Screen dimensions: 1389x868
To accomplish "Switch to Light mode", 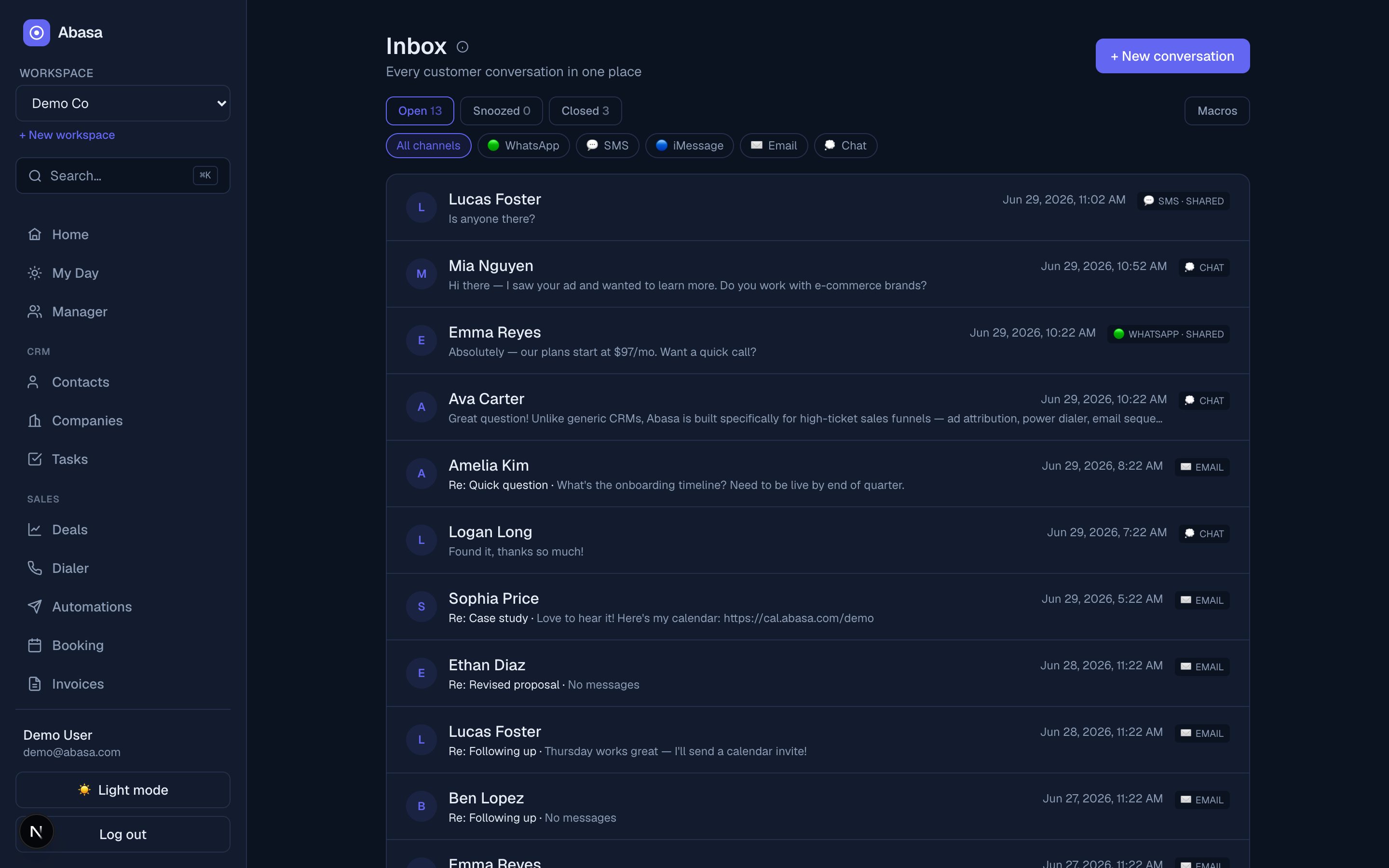I will [x=123, y=790].
